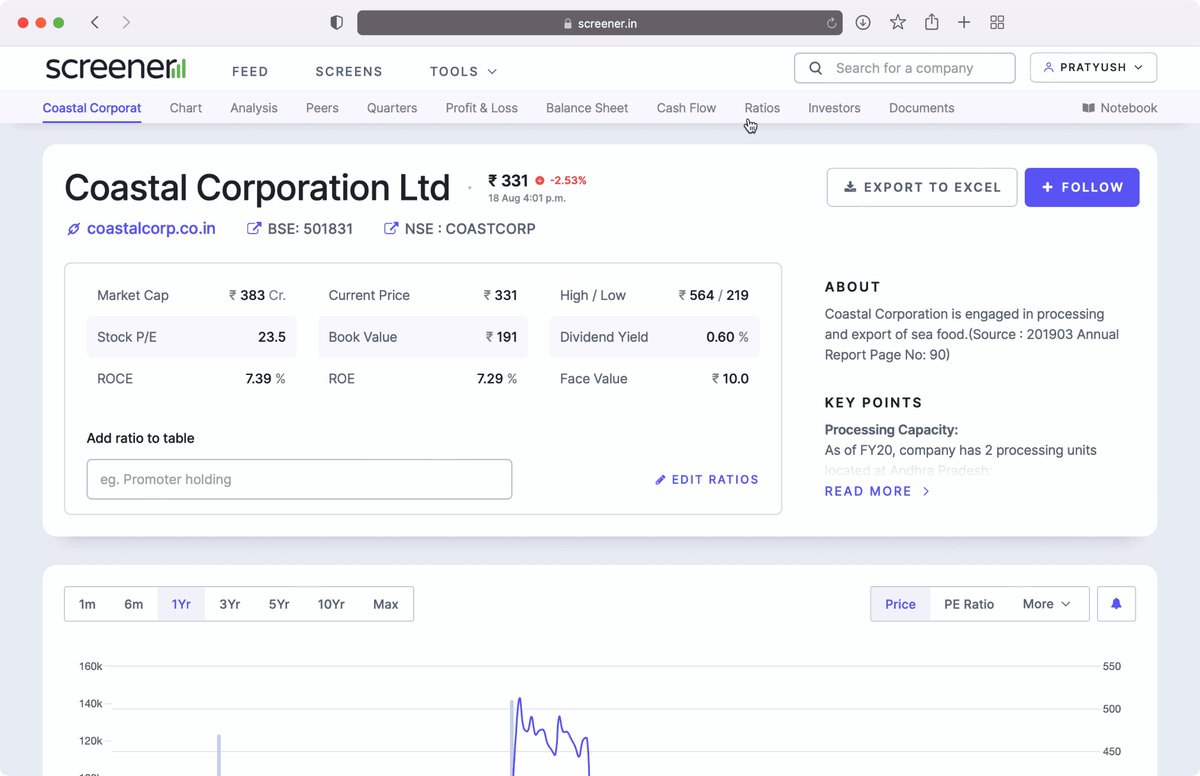This screenshot has width=1200, height=776.
Task: Click the Screener logo
Action: pyautogui.click(x=116, y=68)
